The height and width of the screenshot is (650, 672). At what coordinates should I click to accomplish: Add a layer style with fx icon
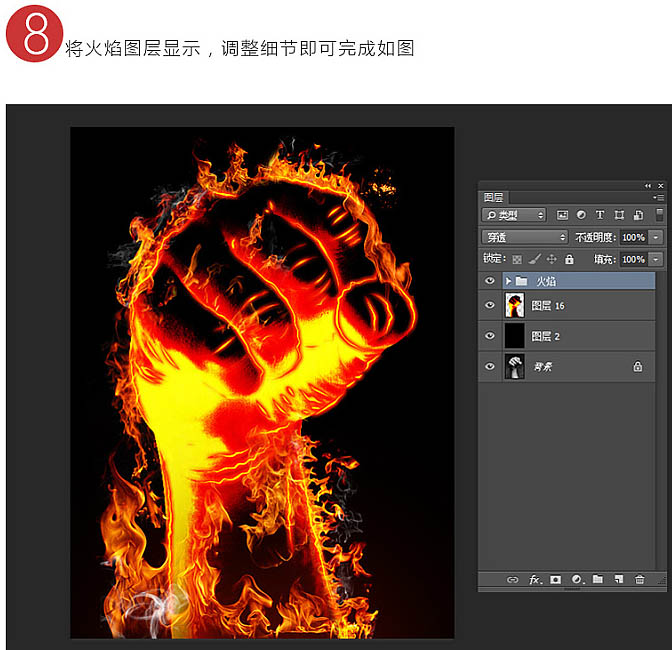tap(535, 580)
